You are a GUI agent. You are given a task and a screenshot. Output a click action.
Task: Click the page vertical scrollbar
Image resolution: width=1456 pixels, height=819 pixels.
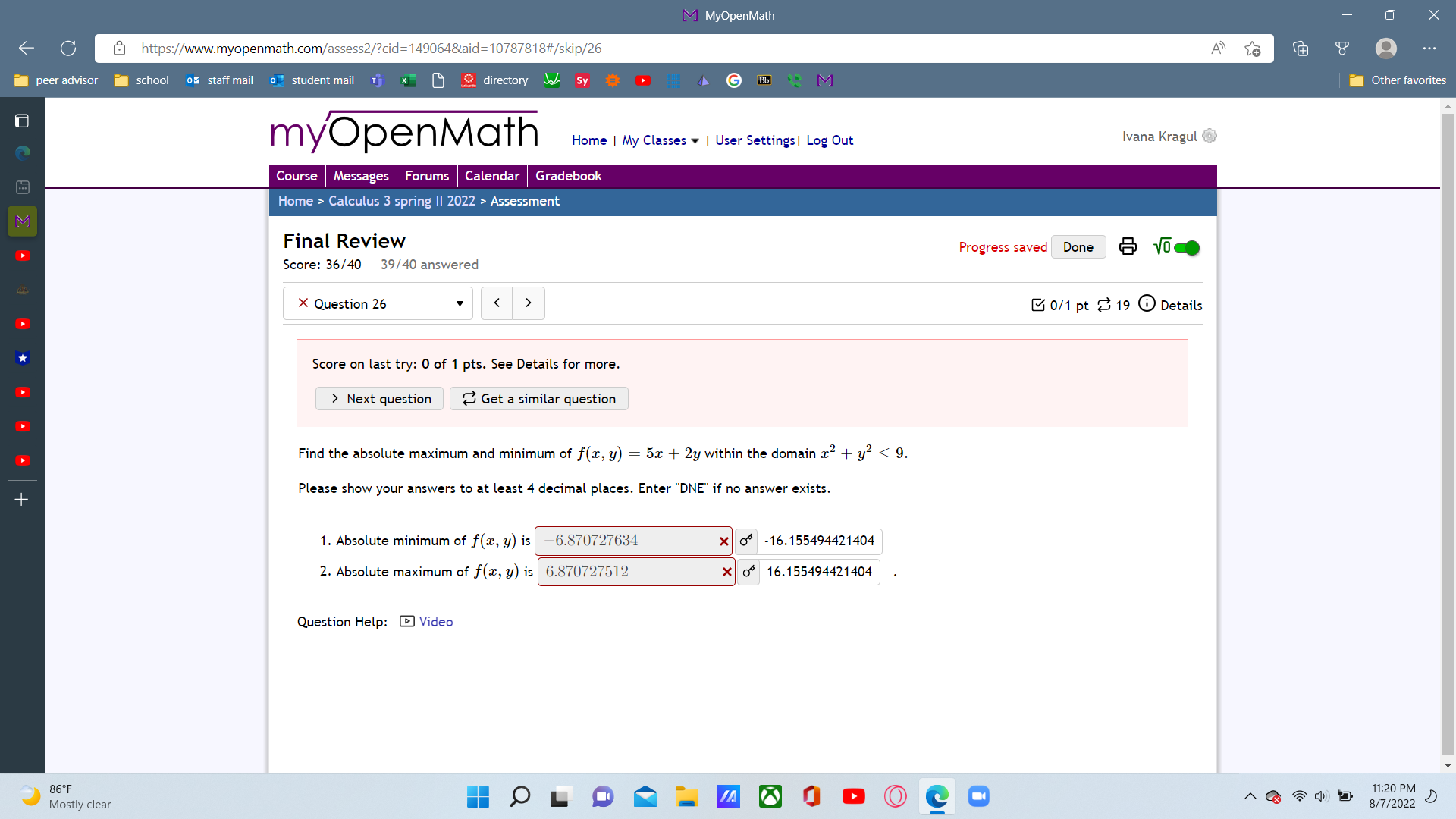1448,432
